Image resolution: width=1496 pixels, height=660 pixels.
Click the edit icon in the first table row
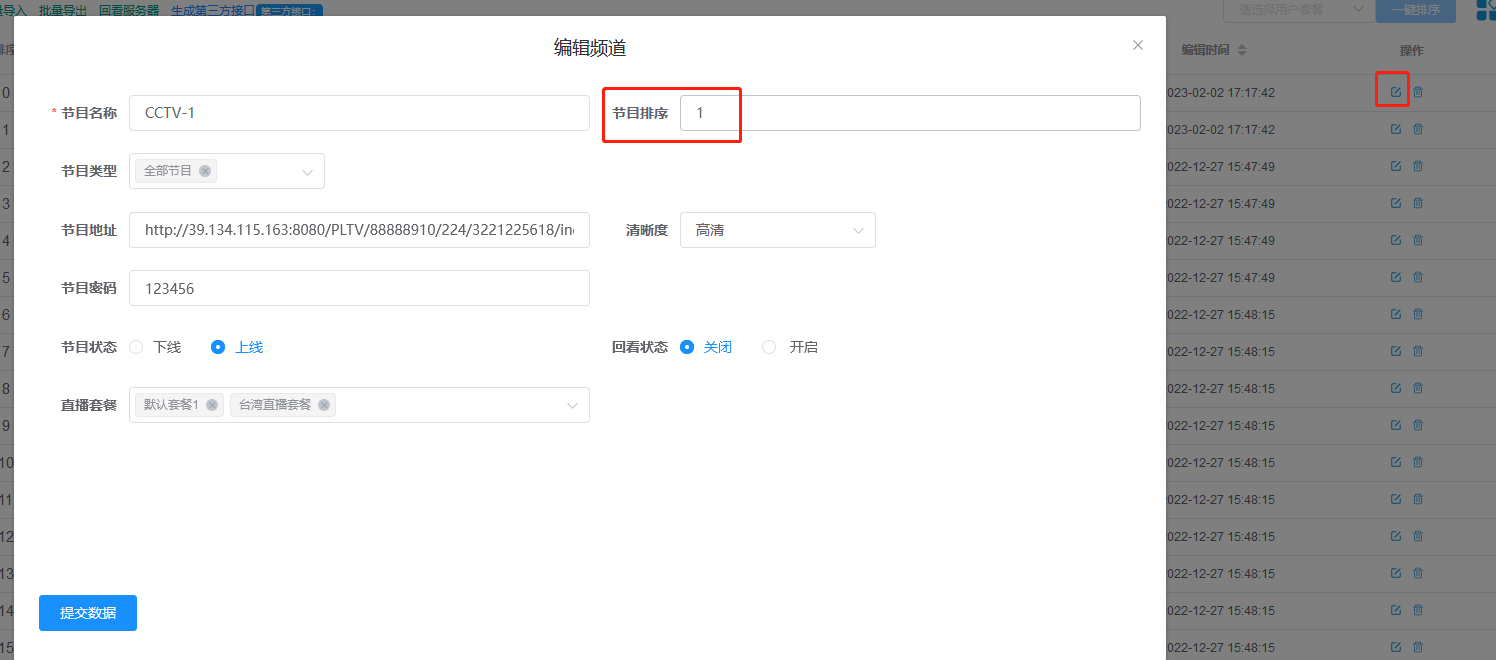click(x=1395, y=92)
